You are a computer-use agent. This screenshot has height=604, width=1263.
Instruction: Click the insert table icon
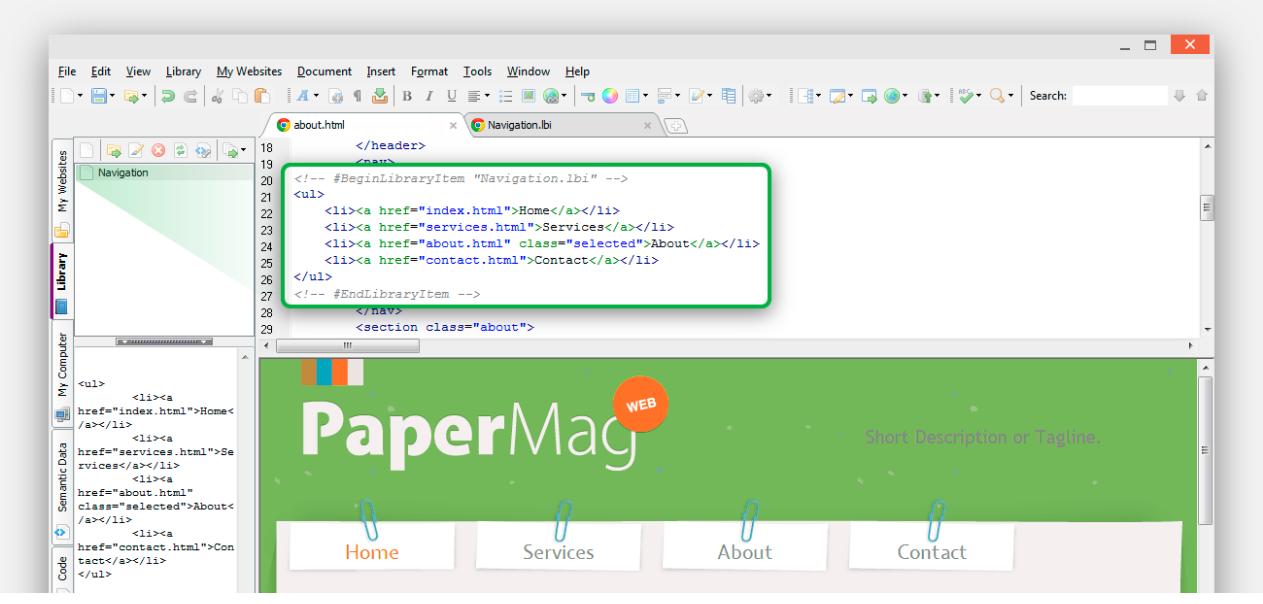[x=631, y=96]
